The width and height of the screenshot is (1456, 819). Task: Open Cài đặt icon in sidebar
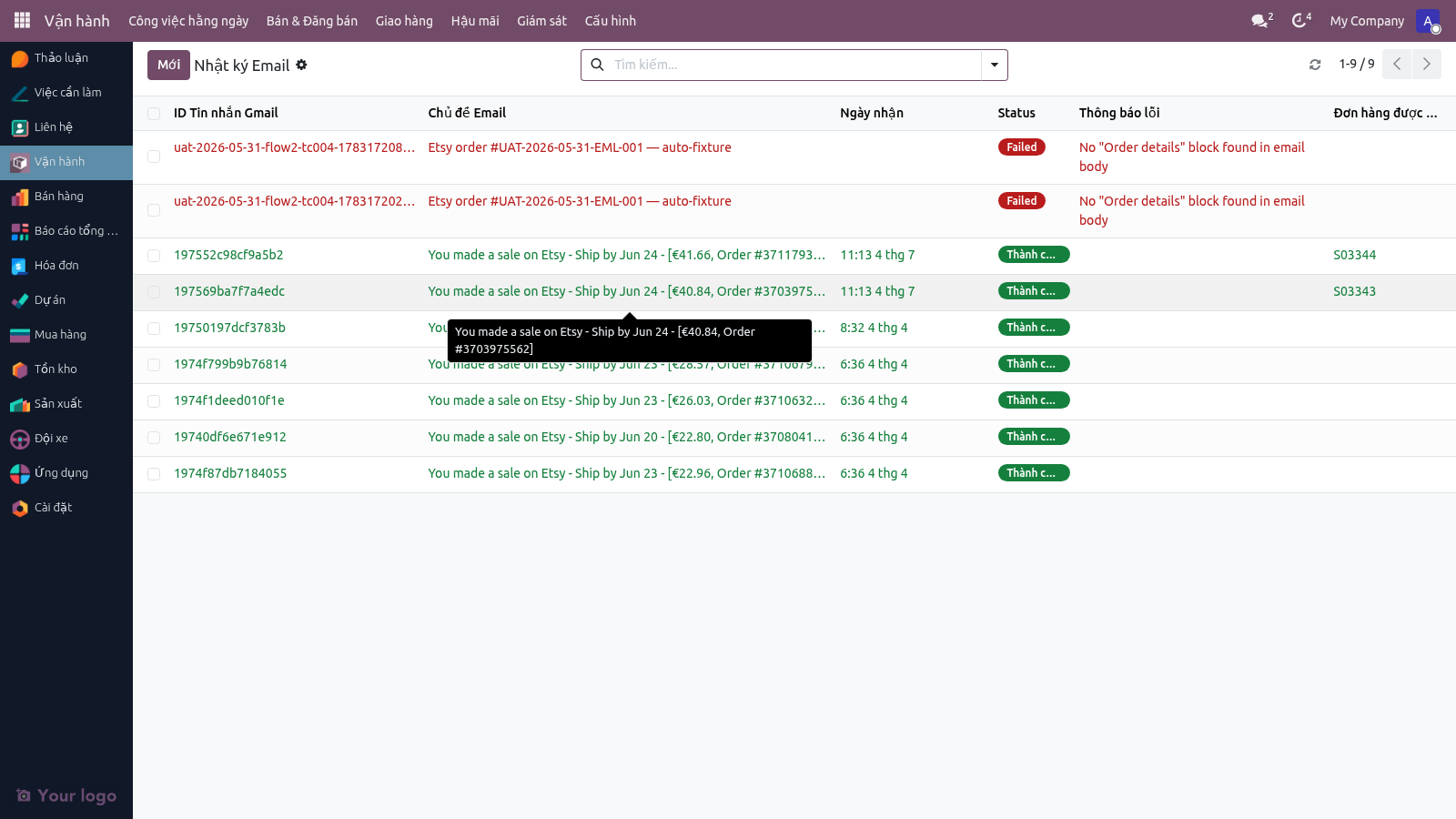(20, 508)
